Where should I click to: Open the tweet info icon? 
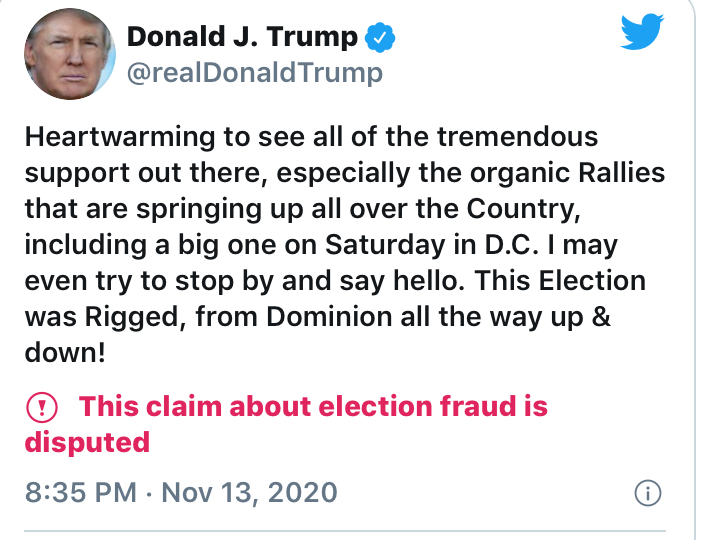pos(648,493)
